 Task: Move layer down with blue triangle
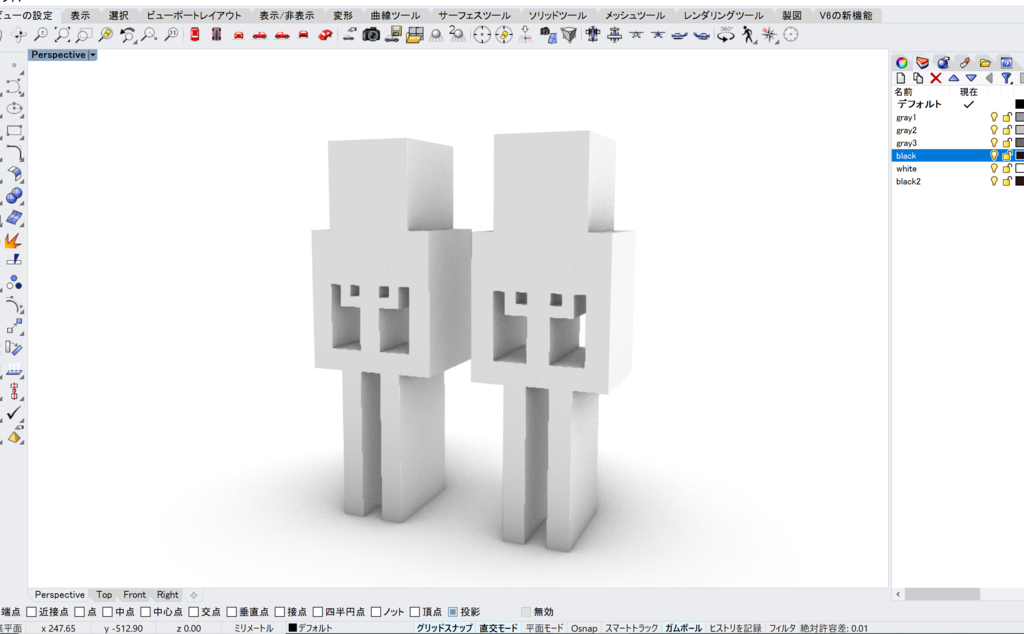(x=971, y=78)
